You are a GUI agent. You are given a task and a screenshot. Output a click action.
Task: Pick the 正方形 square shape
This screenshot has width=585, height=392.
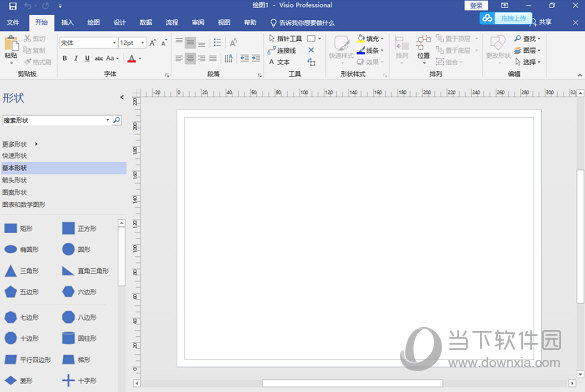click(x=79, y=228)
